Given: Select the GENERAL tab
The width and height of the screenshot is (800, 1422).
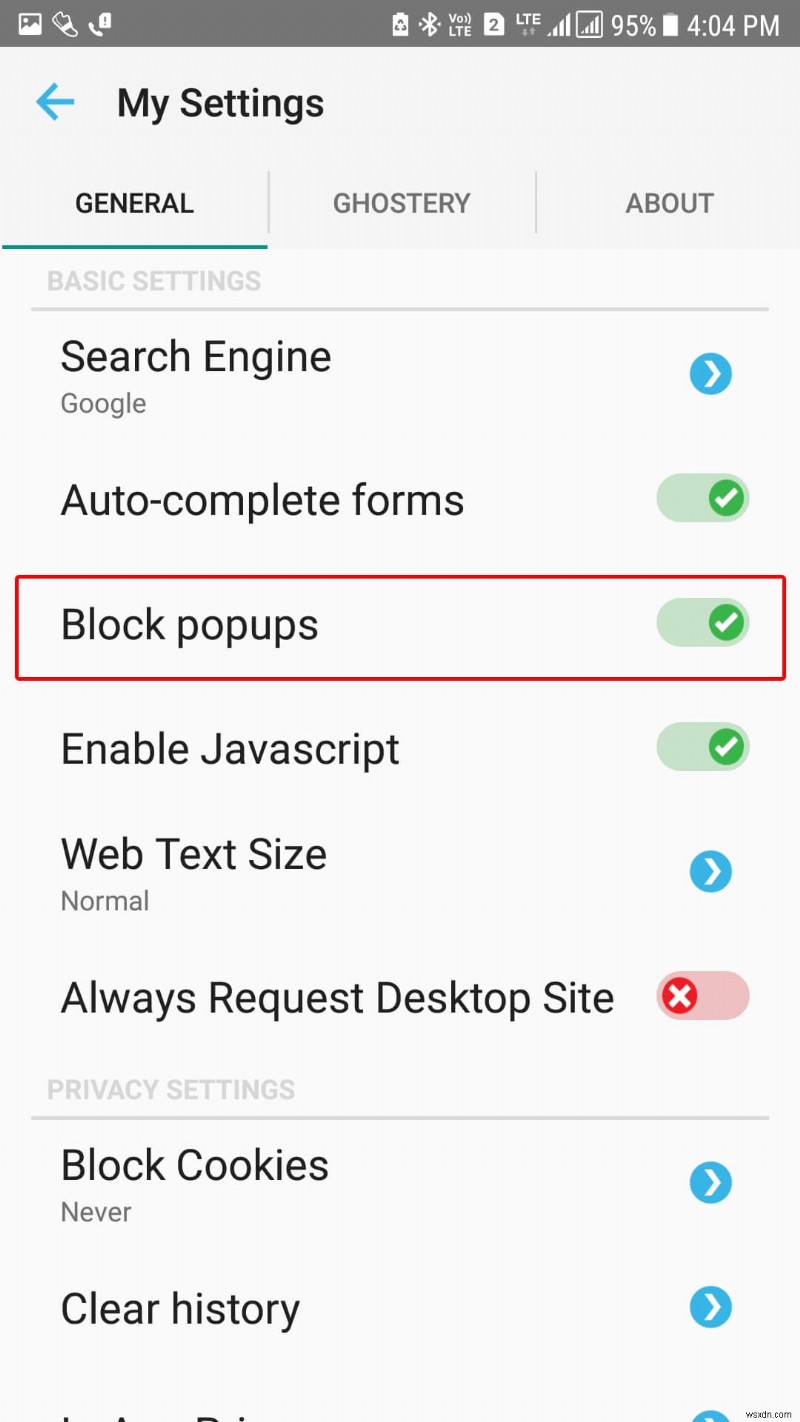Looking at the screenshot, I should click(x=134, y=203).
